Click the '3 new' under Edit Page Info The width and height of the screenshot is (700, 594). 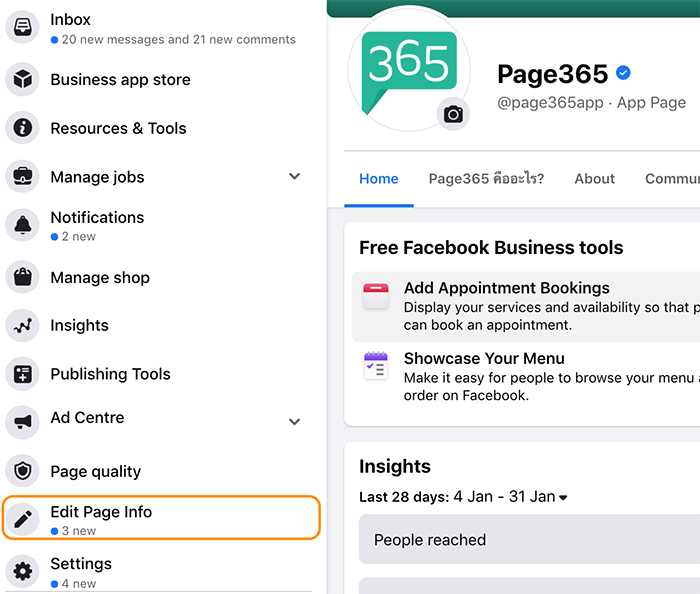(79, 531)
